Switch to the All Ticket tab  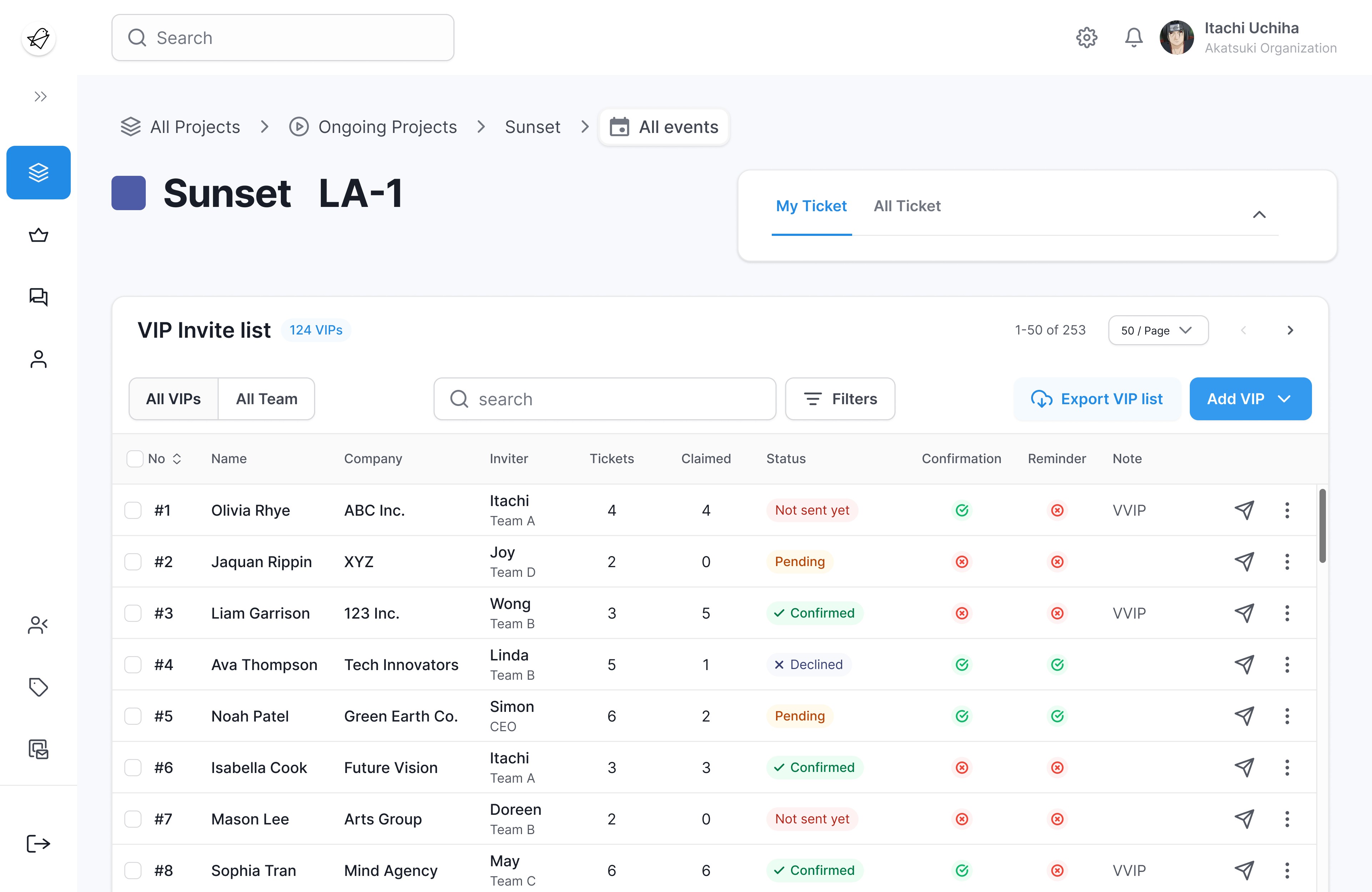(907, 206)
